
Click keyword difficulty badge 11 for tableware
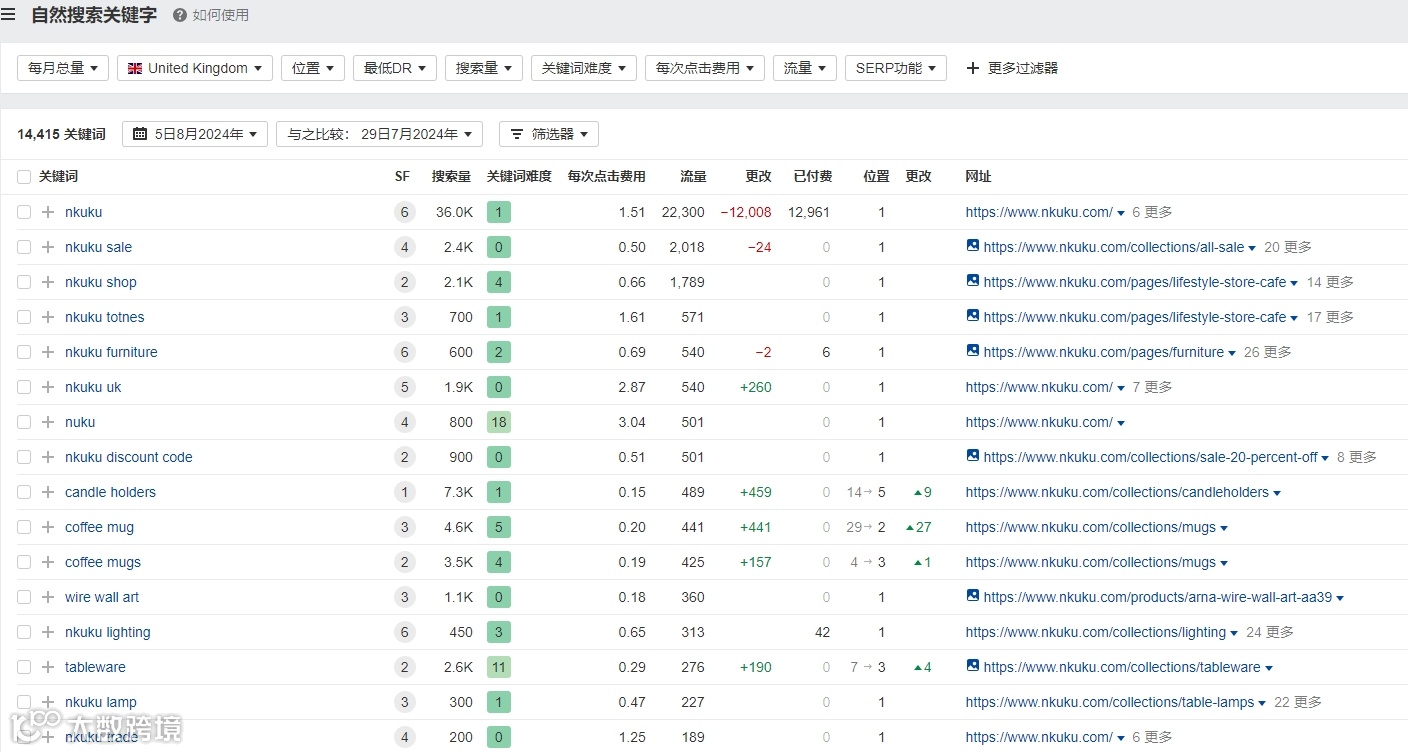[x=499, y=667]
